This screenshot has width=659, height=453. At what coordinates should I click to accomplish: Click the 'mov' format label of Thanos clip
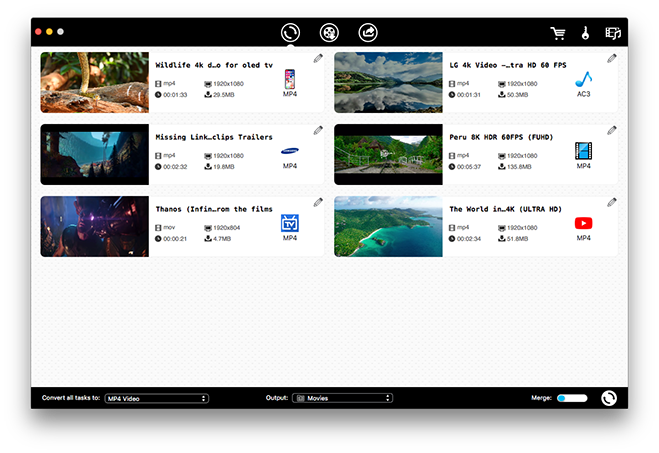(x=169, y=227)
